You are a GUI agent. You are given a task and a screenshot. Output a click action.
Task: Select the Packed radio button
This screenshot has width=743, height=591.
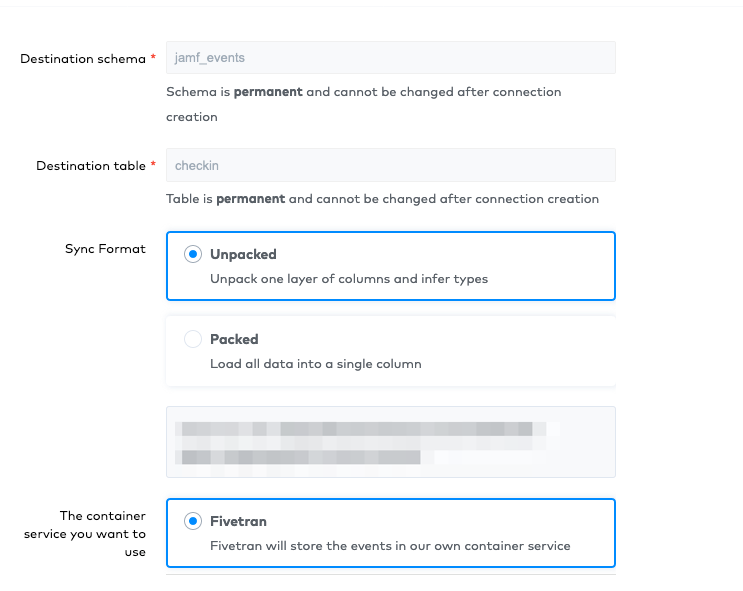193,339
